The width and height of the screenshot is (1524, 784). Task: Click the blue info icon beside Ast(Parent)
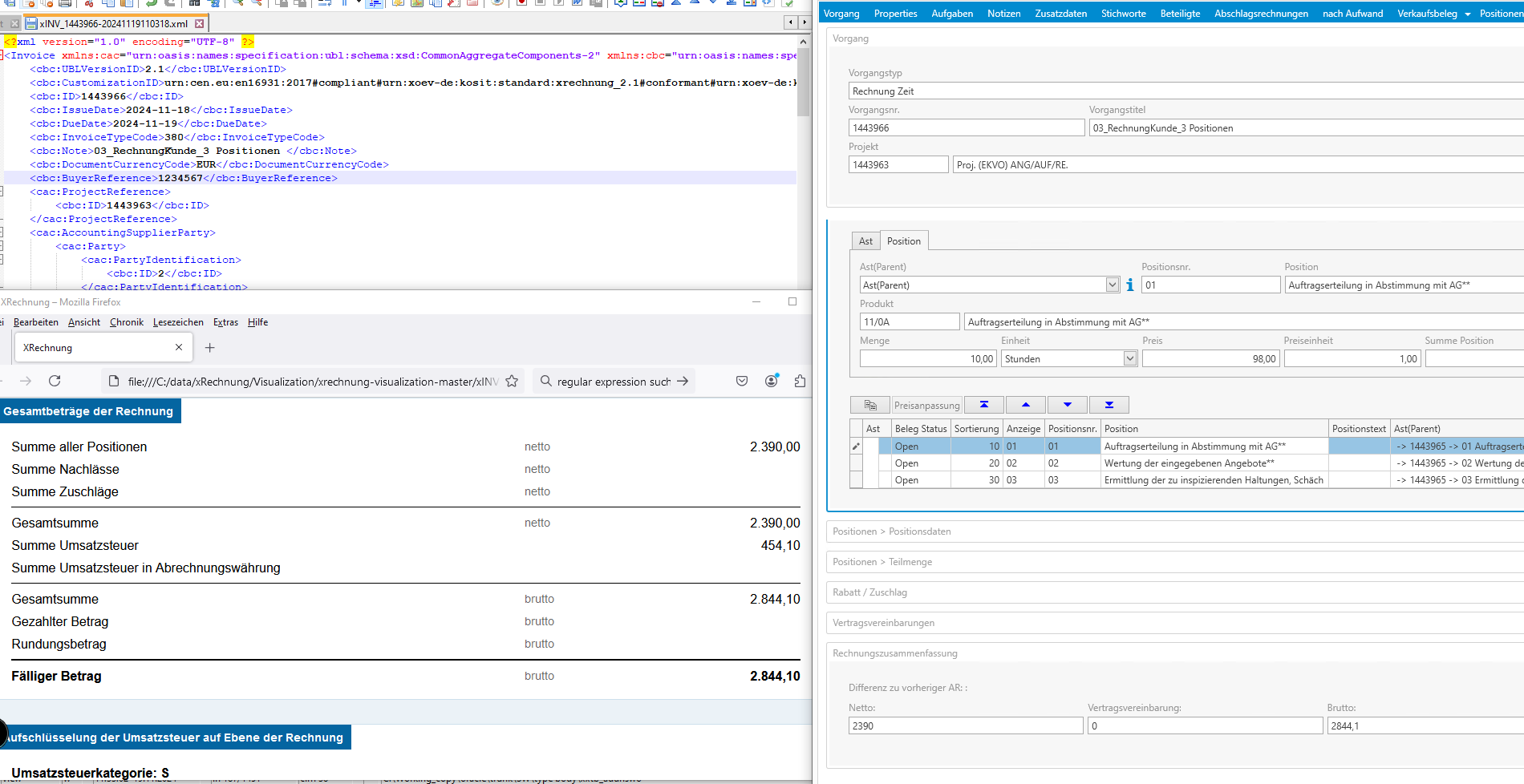1129,285
